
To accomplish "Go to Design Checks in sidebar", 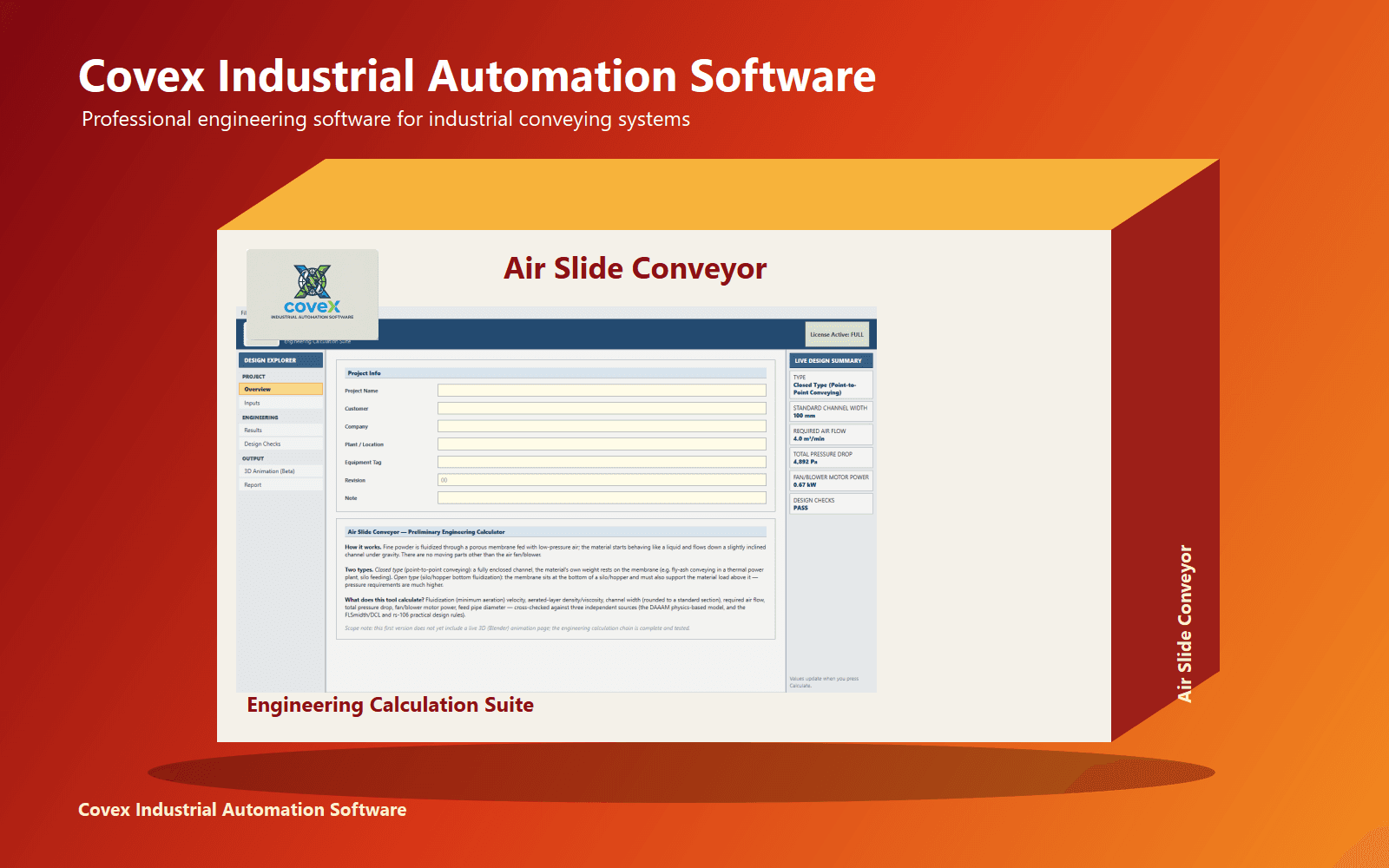I will pos(280,444).
